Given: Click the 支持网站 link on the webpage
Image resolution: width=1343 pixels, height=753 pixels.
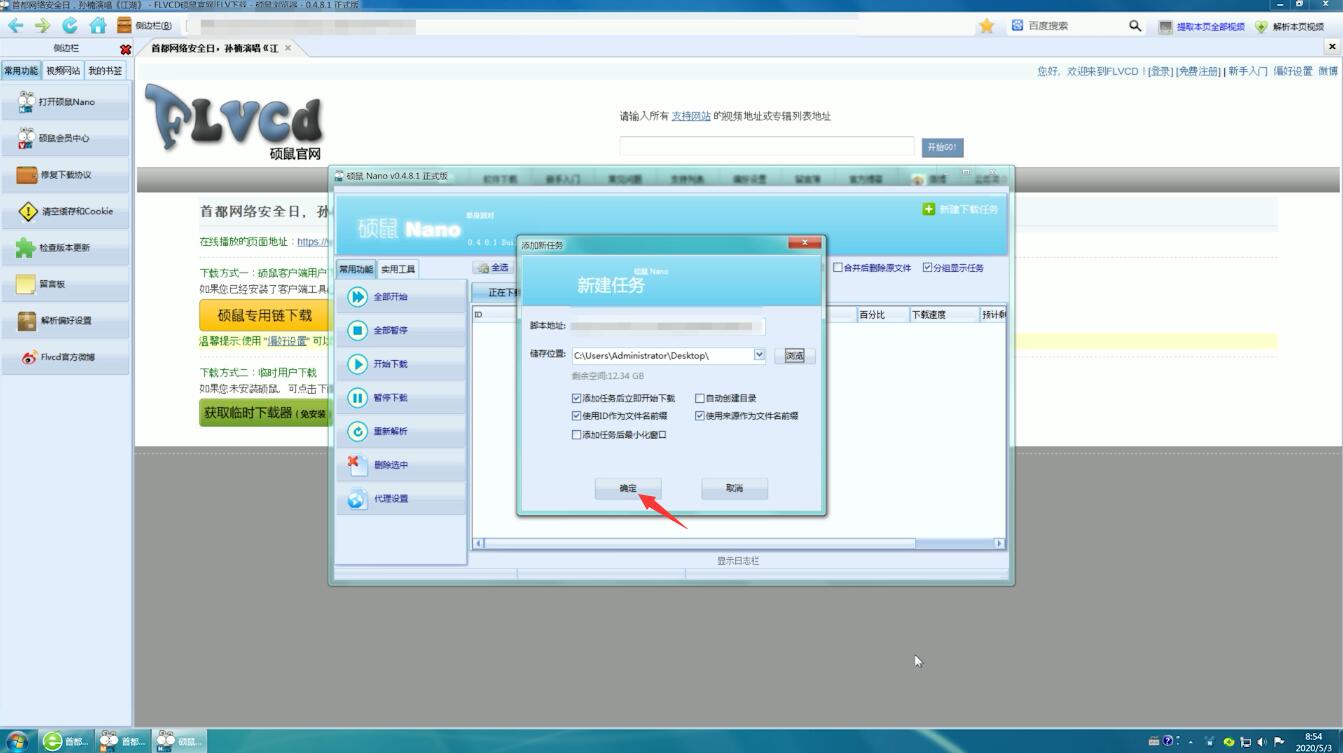Looking at the screenshot, I should [691, 116].
